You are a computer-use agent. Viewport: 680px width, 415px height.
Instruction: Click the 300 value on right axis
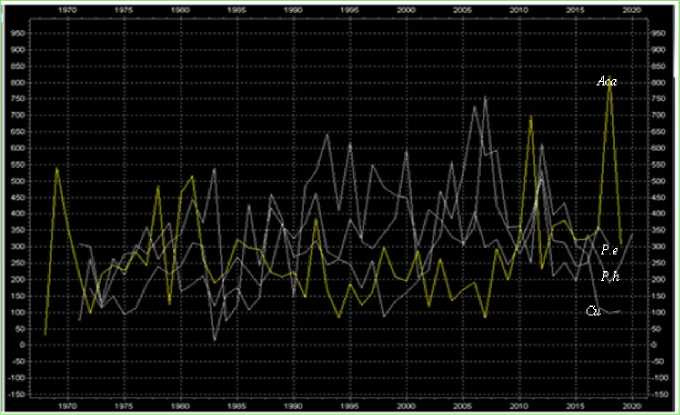(x=659, y=247)
